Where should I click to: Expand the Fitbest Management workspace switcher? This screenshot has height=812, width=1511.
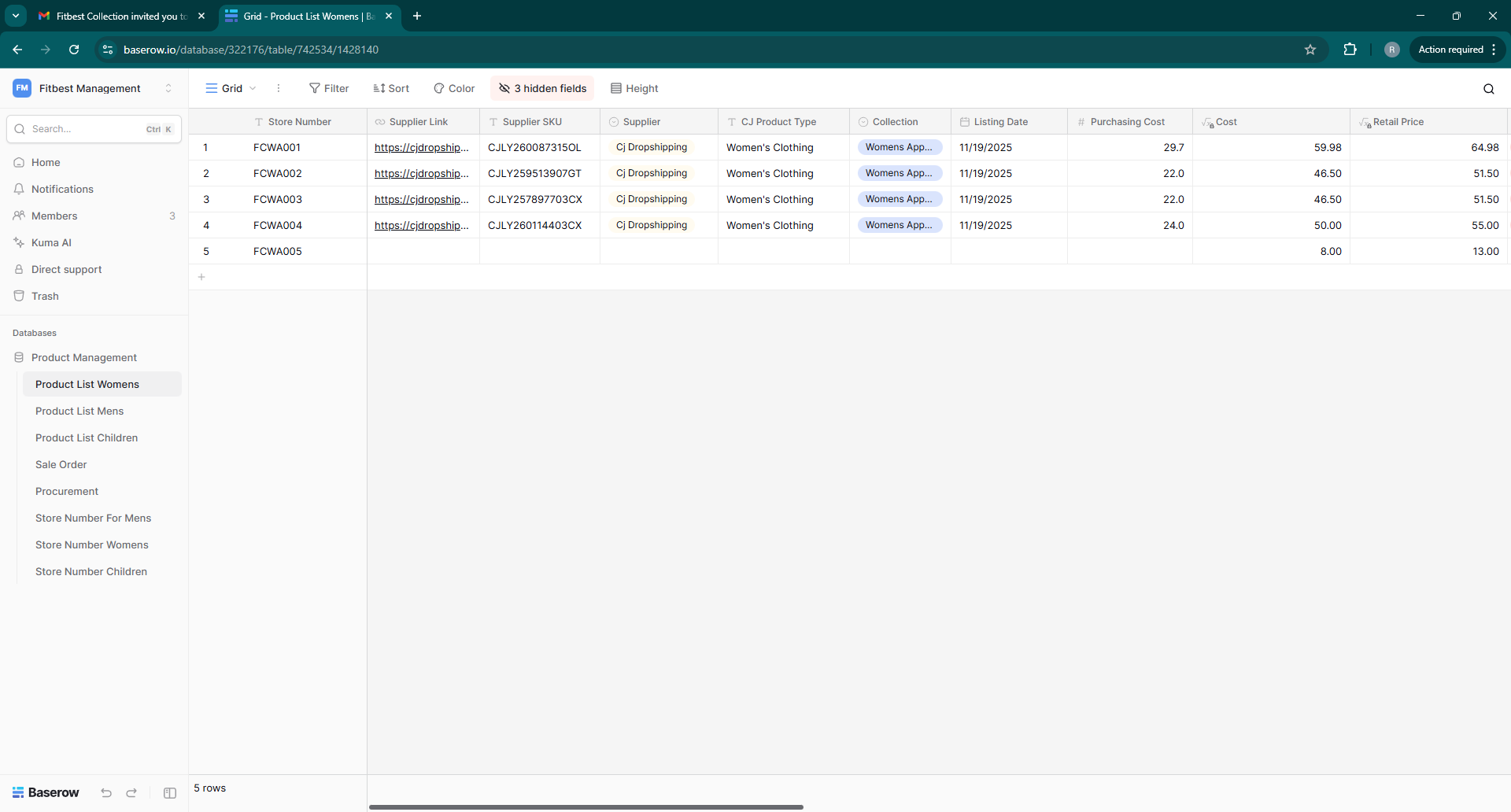(168, 88)
